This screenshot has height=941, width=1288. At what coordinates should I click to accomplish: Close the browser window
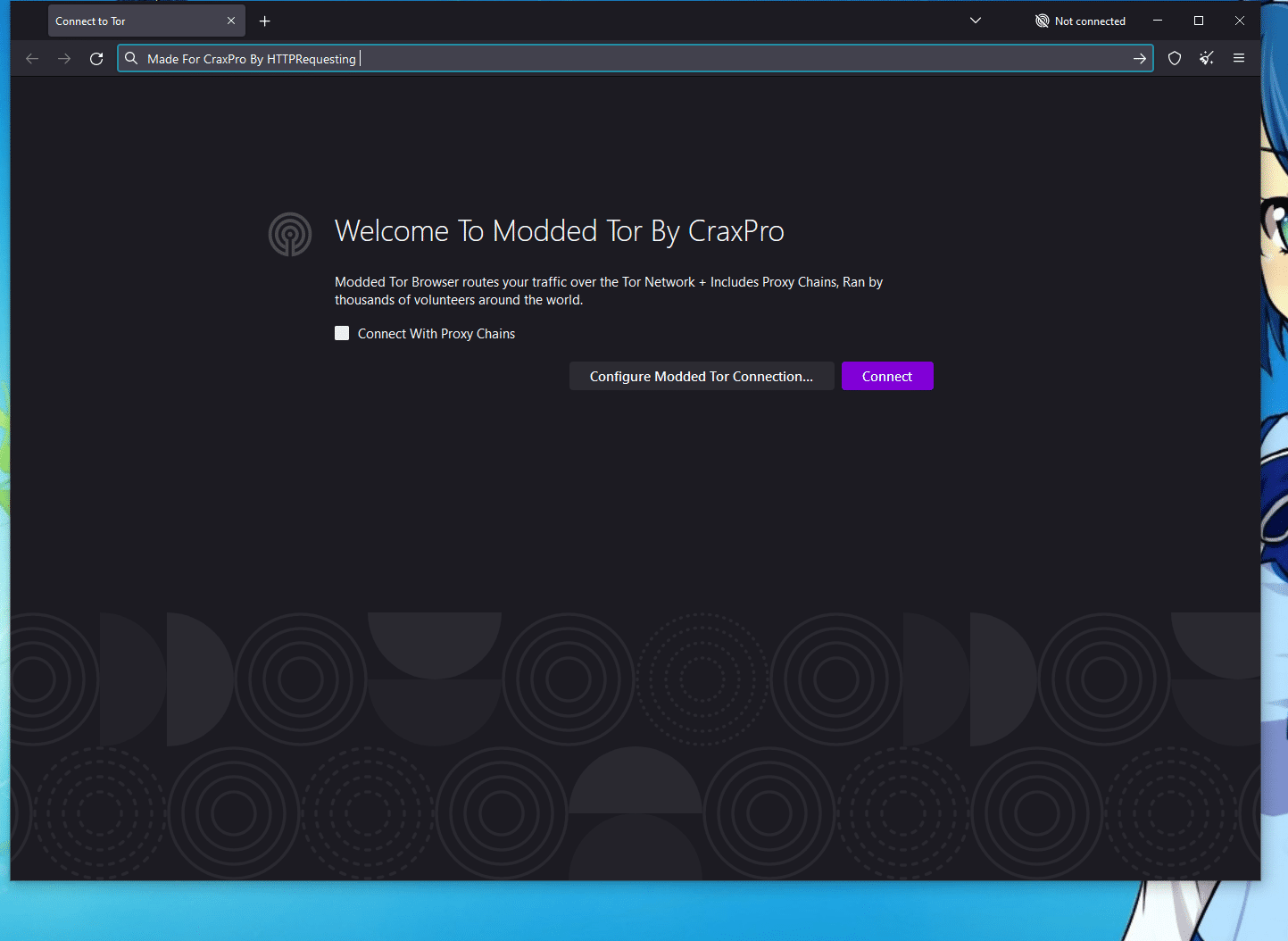(x=1240, y=21)
